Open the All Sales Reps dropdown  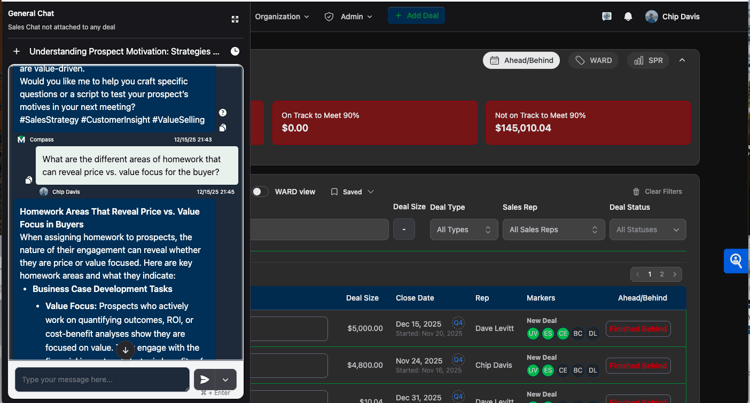point(552,230)
